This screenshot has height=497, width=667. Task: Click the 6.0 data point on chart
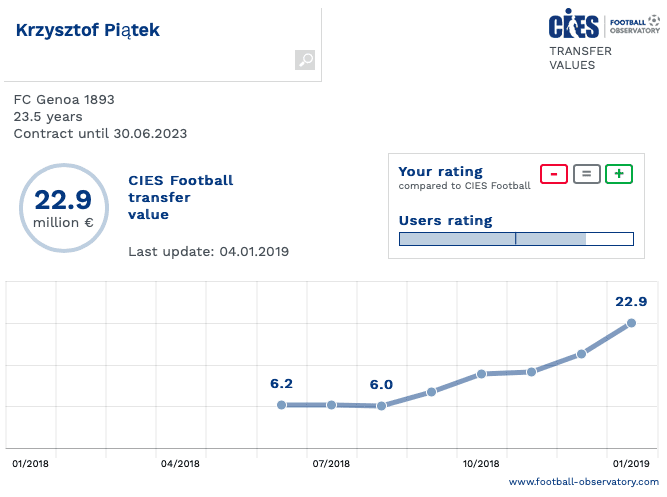tap(381, 406)
